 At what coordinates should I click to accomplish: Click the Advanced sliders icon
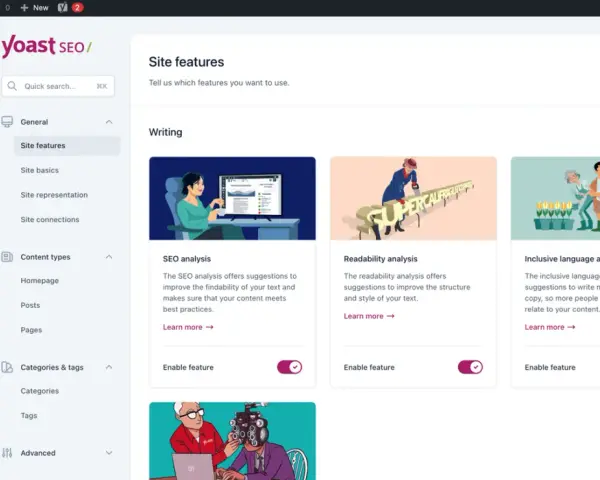pos(7,453)
